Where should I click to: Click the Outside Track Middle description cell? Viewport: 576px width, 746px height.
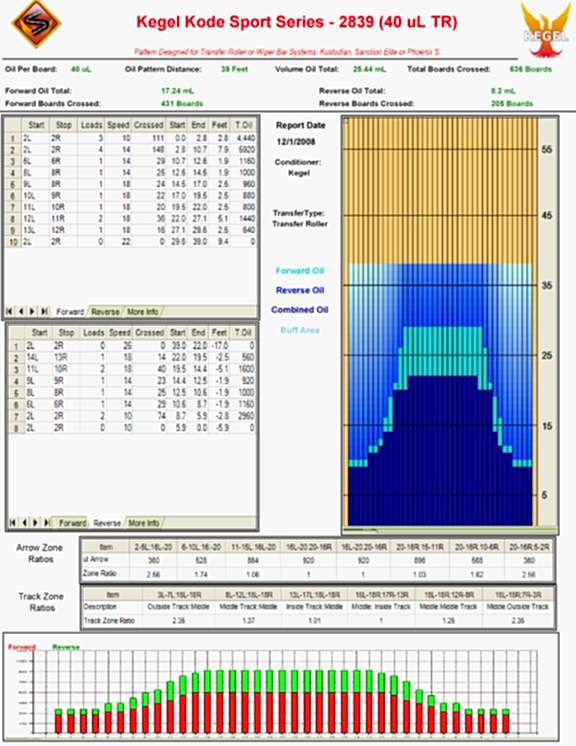click(x=178, y=607)
